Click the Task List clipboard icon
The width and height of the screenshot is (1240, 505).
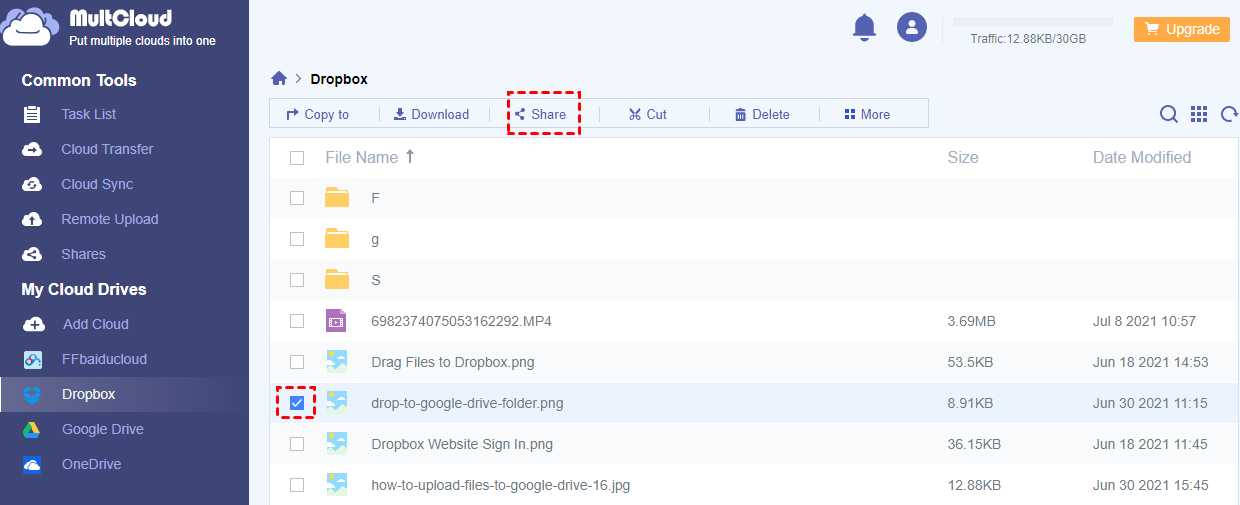coord(32,114)
